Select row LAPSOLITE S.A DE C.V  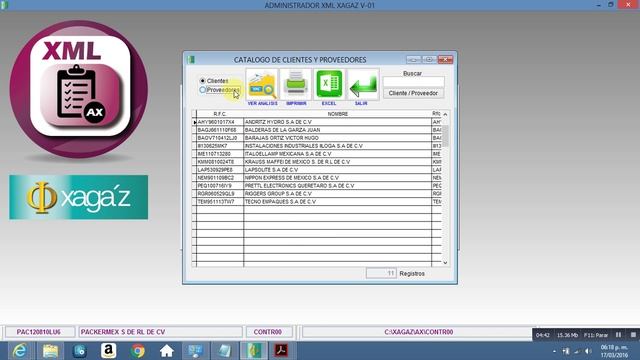click(316, 169)
